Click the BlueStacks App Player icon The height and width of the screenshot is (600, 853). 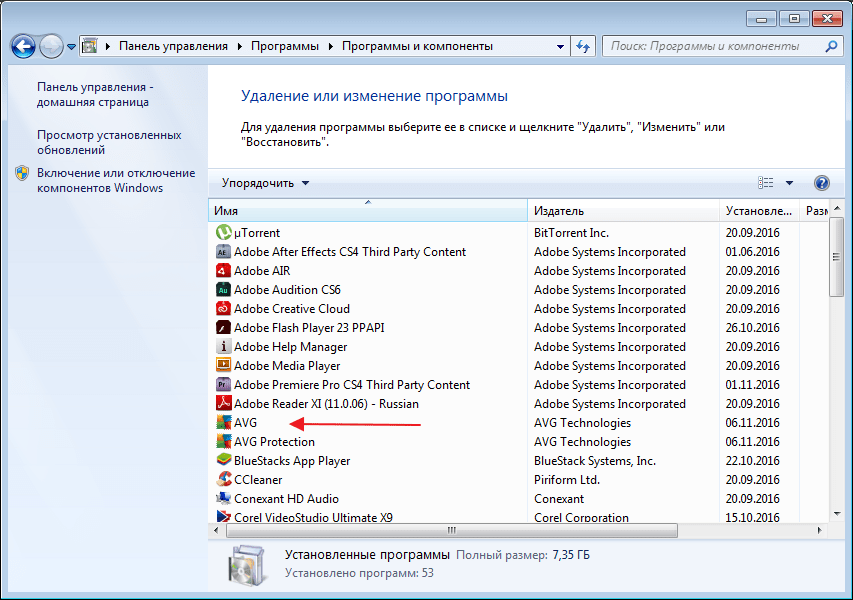[x=224, y=460]
